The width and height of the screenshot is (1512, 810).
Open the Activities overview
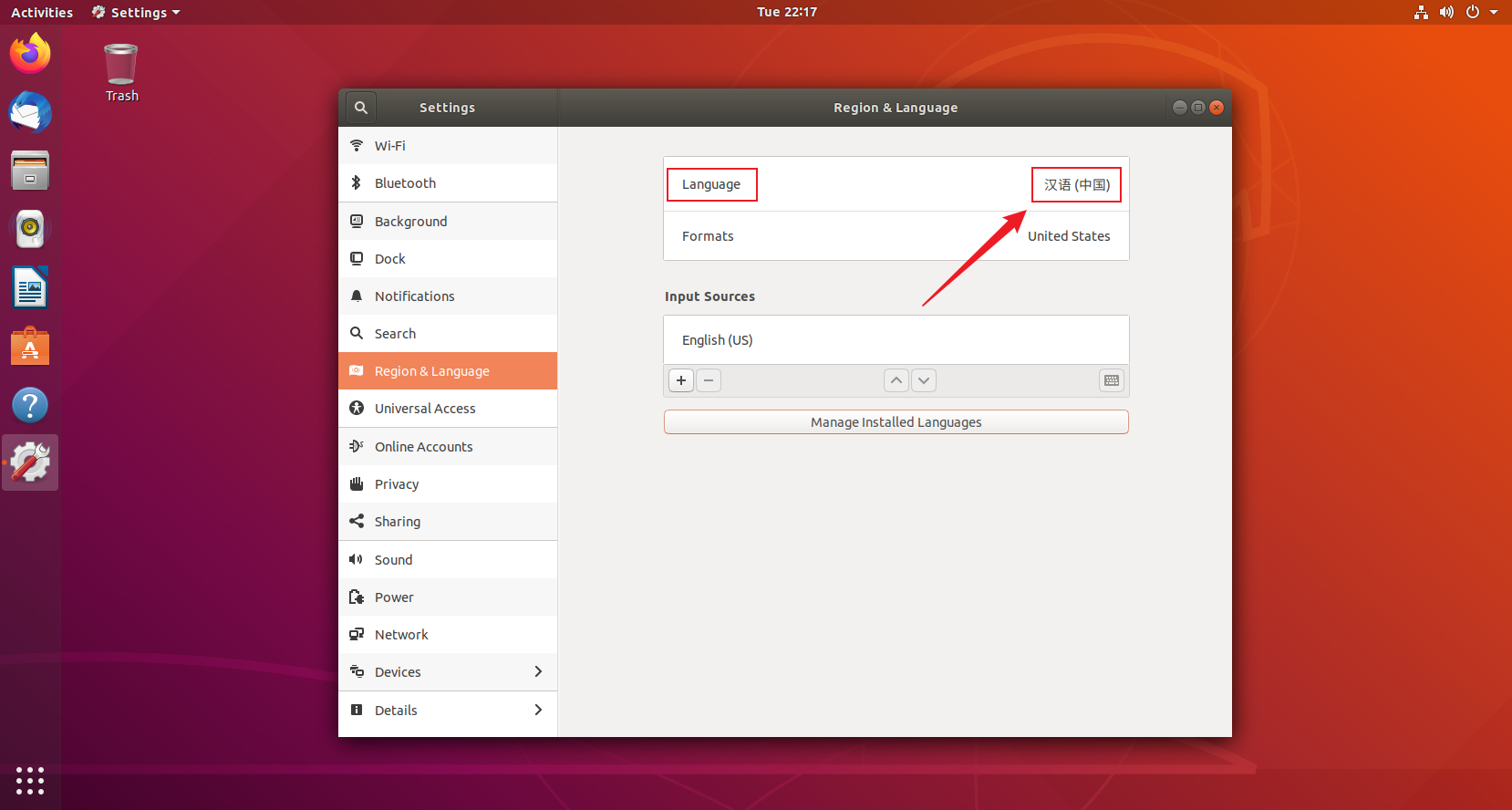click(x=42, y=12)
